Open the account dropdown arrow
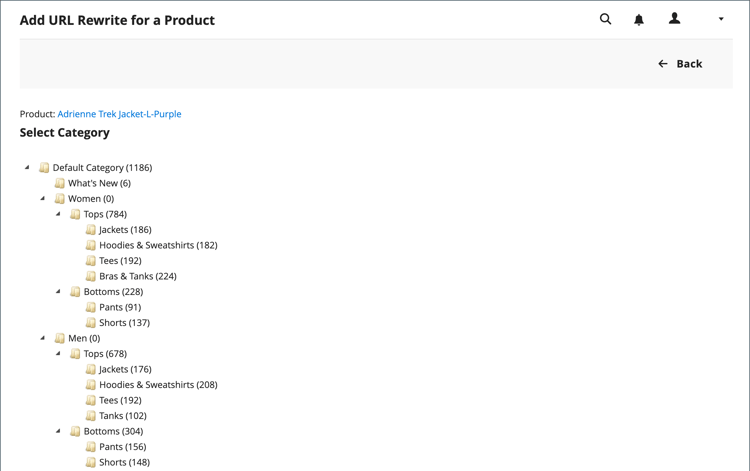This screenshot has height=471, width=750. 721,19
